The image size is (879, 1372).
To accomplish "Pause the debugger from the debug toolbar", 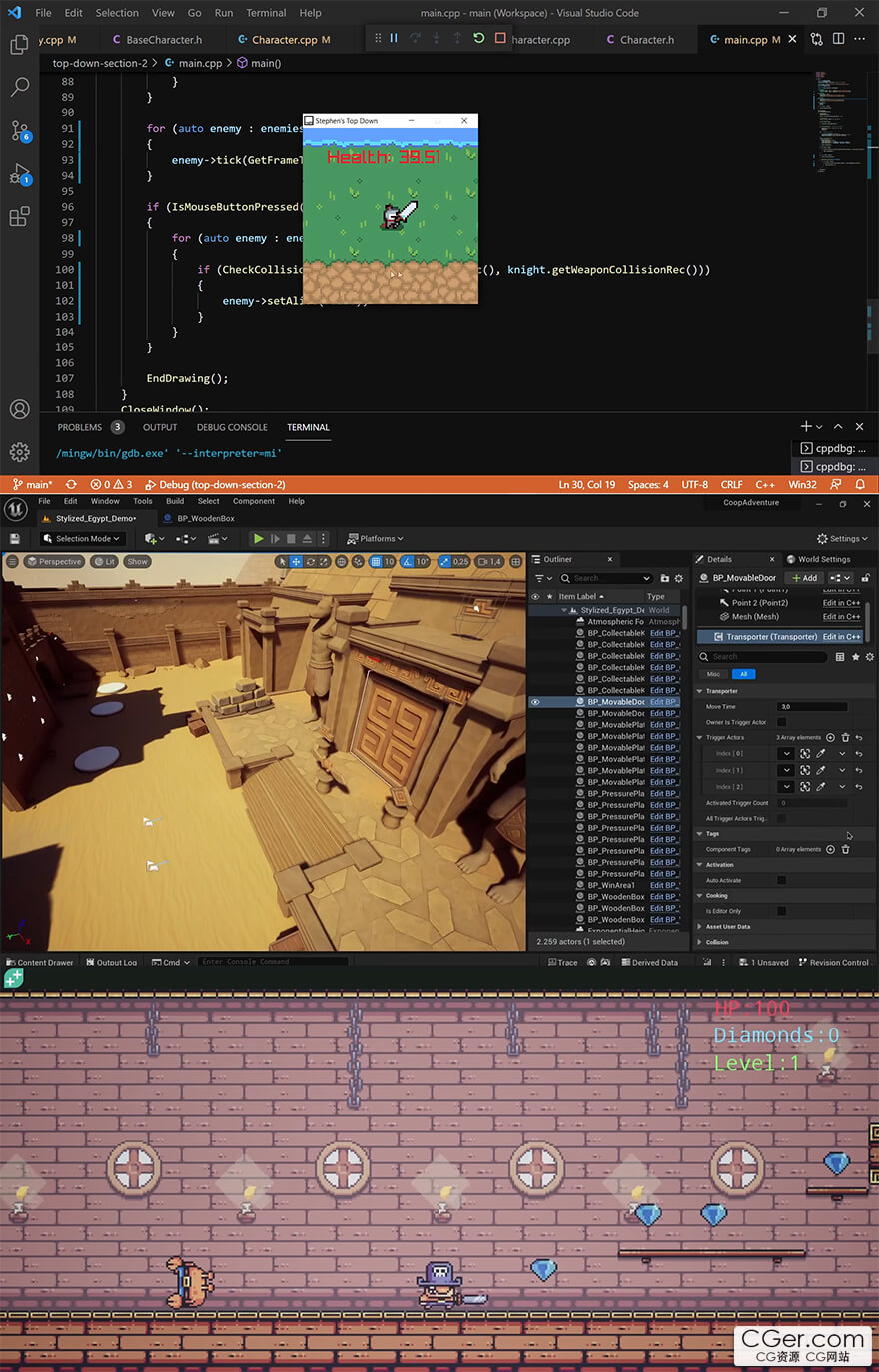I will click(x=394, y=39).
